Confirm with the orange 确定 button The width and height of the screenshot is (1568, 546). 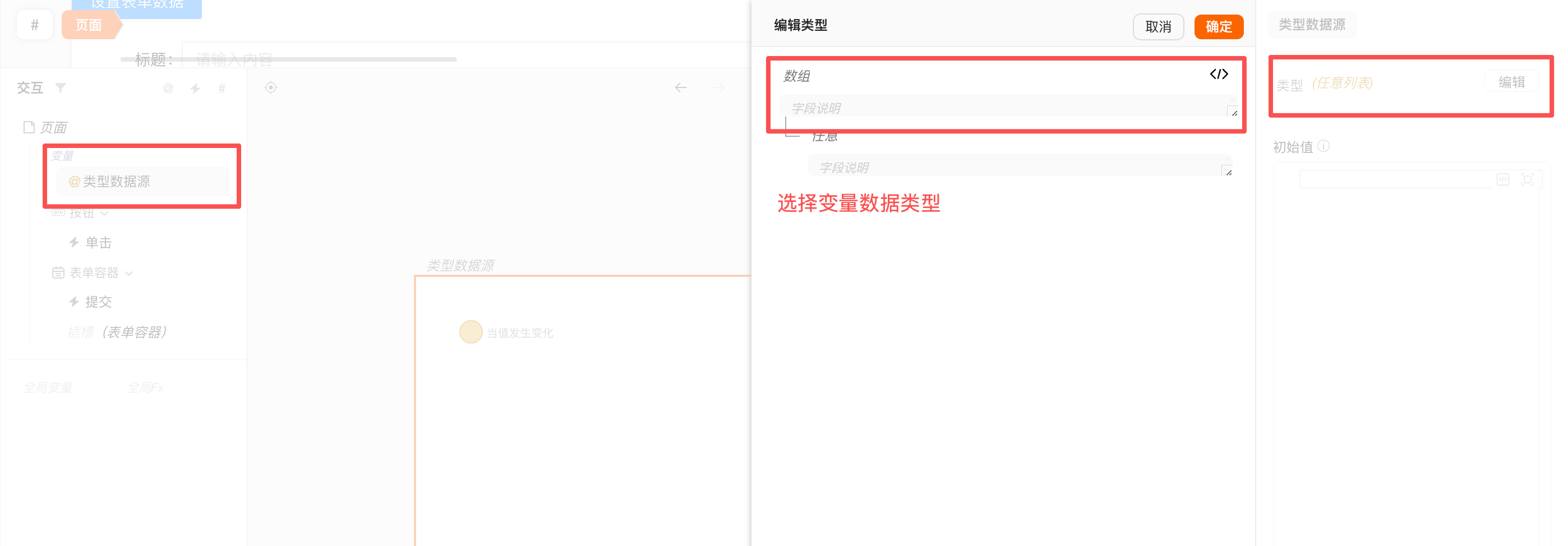[x=1218, y=27]
